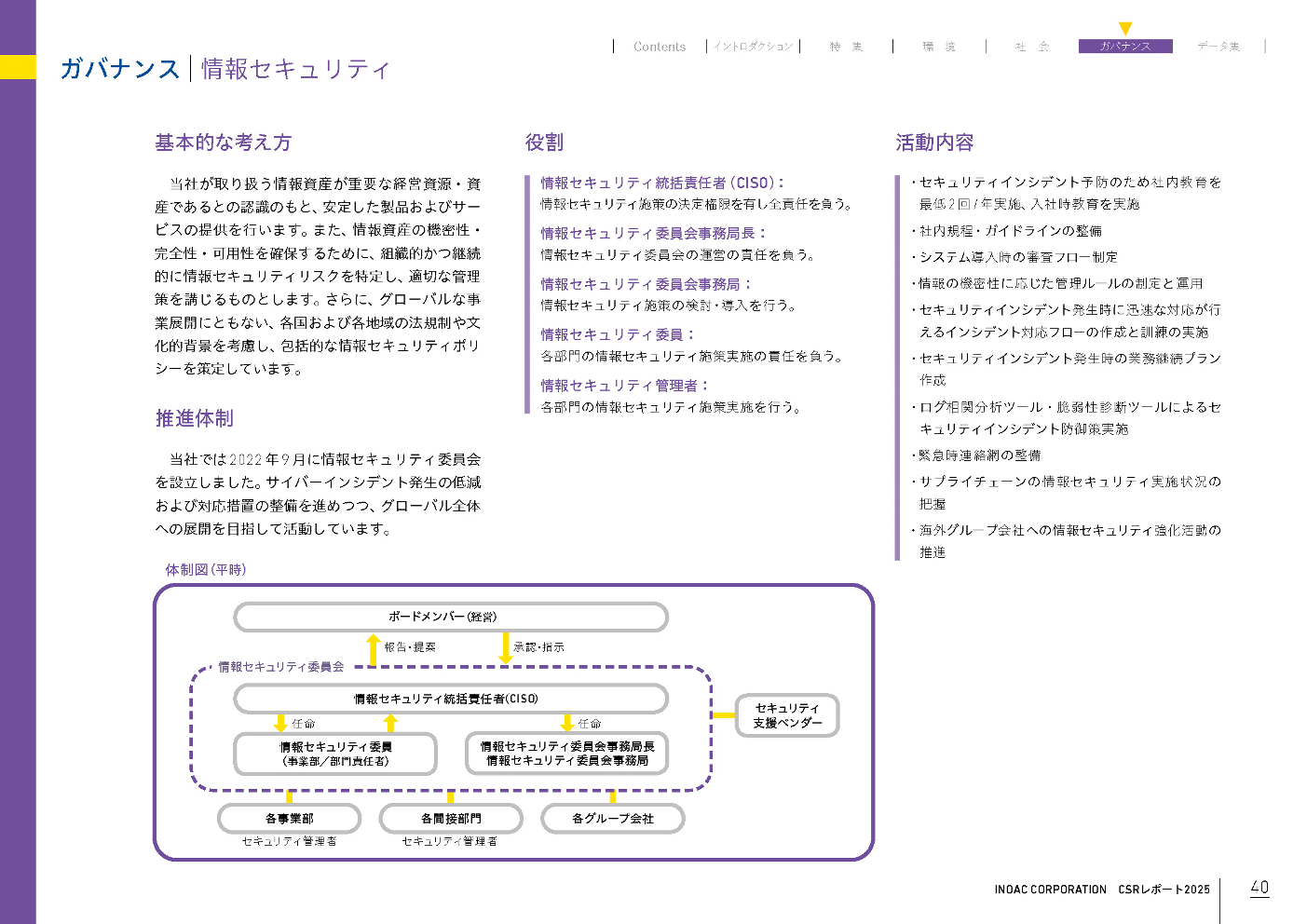1307x924 pixels.
Task: Click the yellow down arrow beside 承認・指示
Action: click(x=506, y=648)
